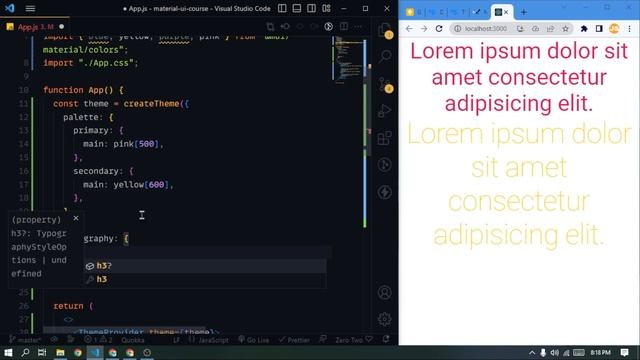Open editor More Actions ellipsis
Viewport: 640px width, 360px height.
358,27
